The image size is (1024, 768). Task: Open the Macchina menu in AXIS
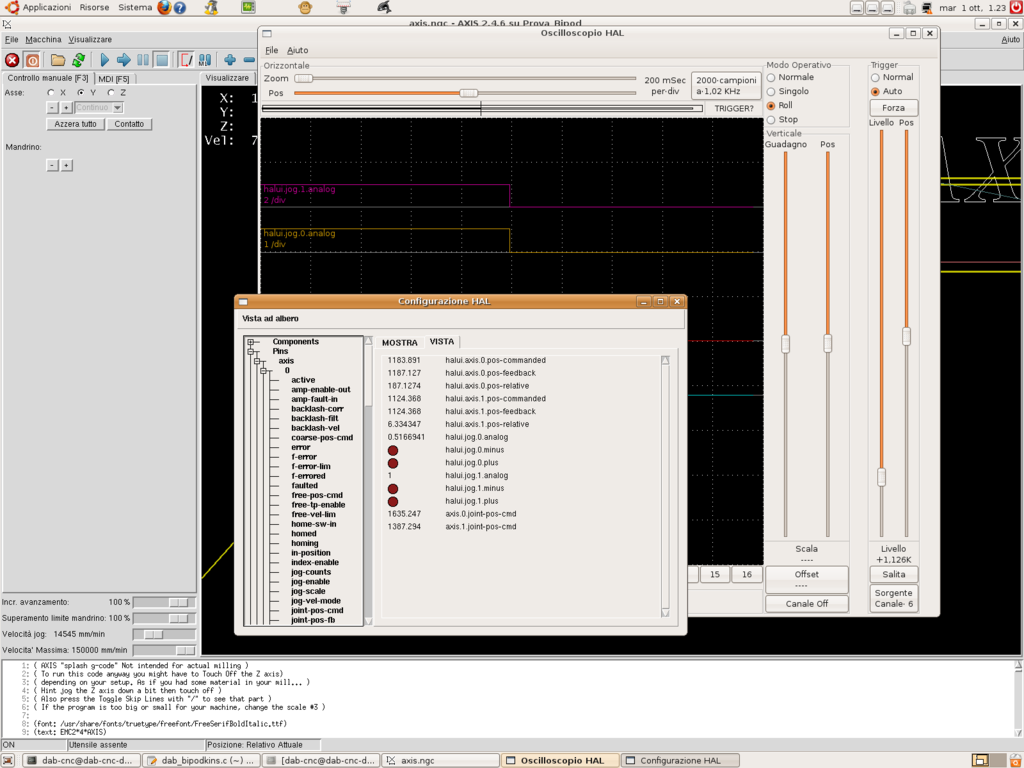[43, 40]
